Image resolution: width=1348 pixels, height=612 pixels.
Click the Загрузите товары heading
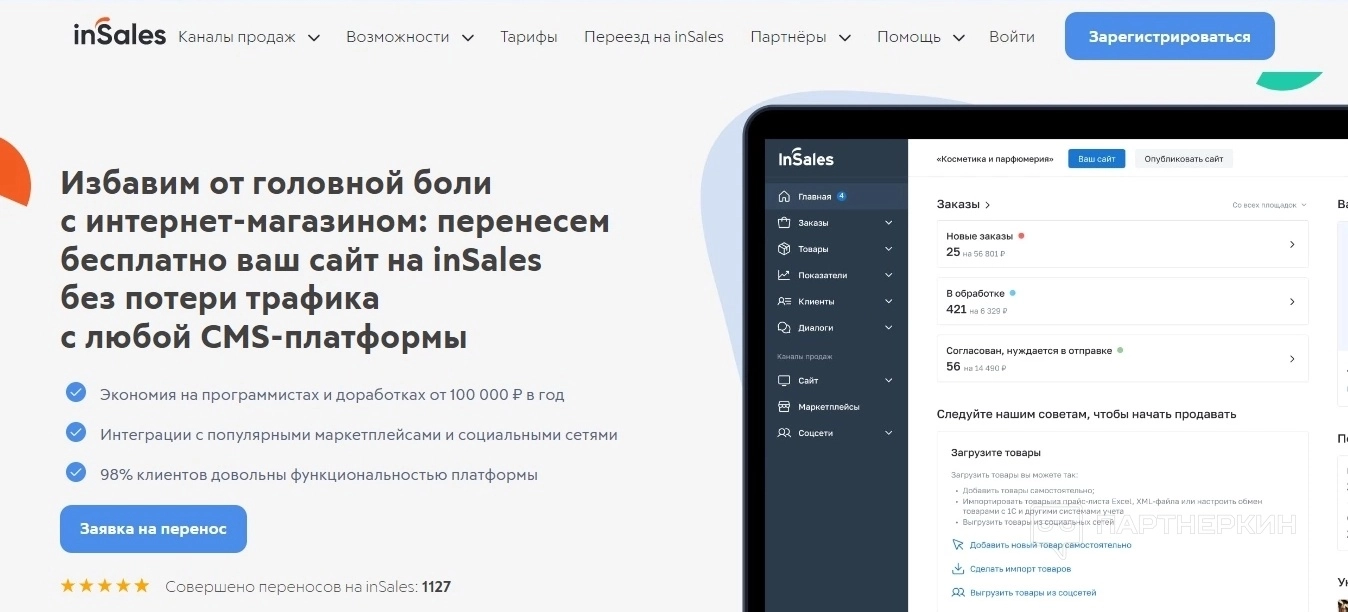click(996, 453)
